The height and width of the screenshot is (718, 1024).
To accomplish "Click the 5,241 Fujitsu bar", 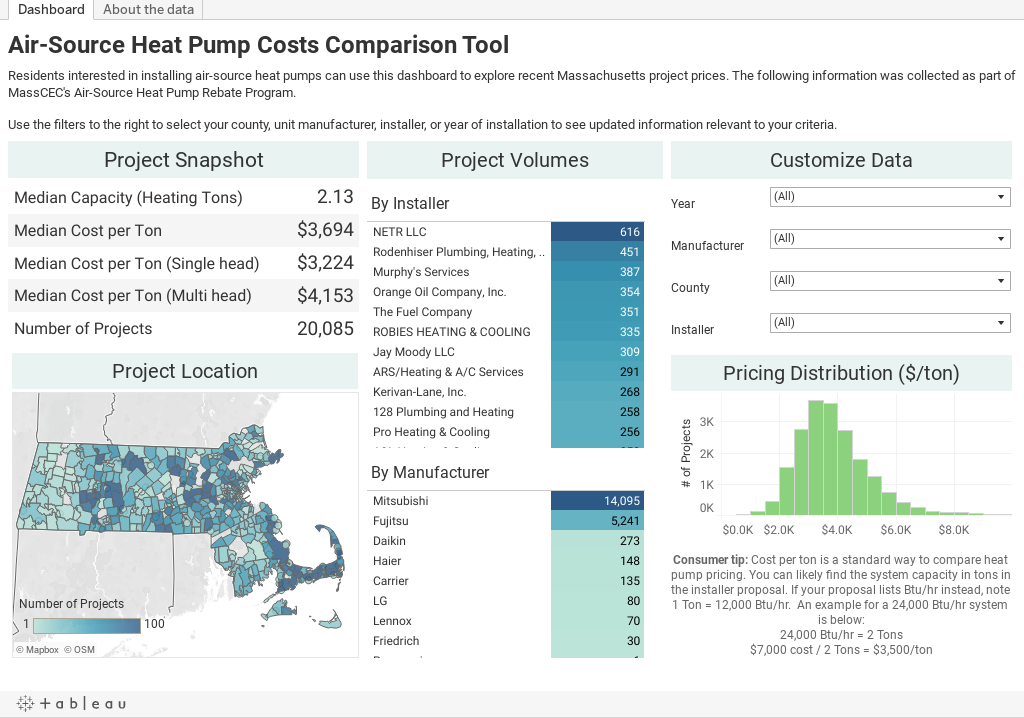I will 598,521.
